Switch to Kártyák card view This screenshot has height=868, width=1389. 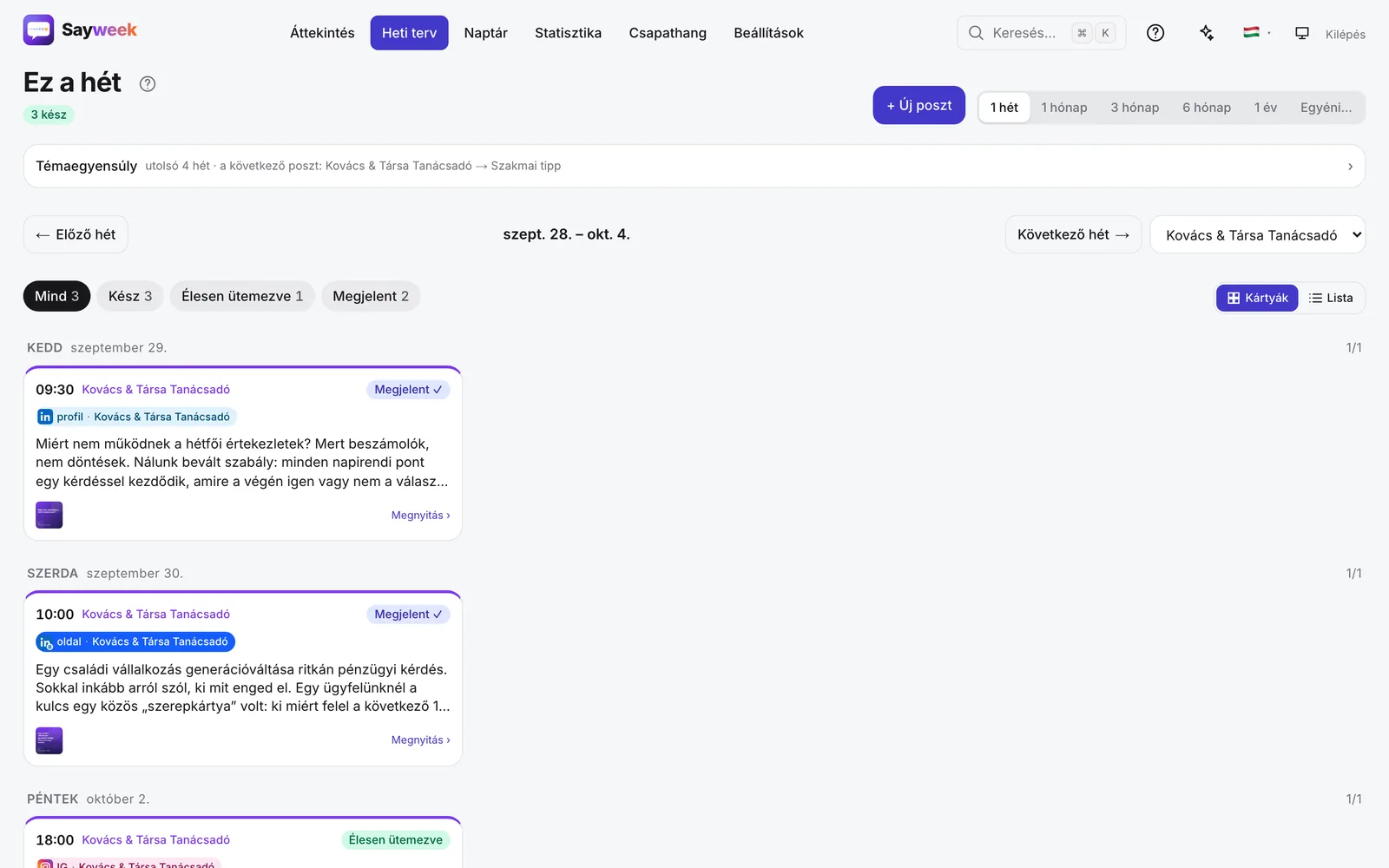(1257, 298)
